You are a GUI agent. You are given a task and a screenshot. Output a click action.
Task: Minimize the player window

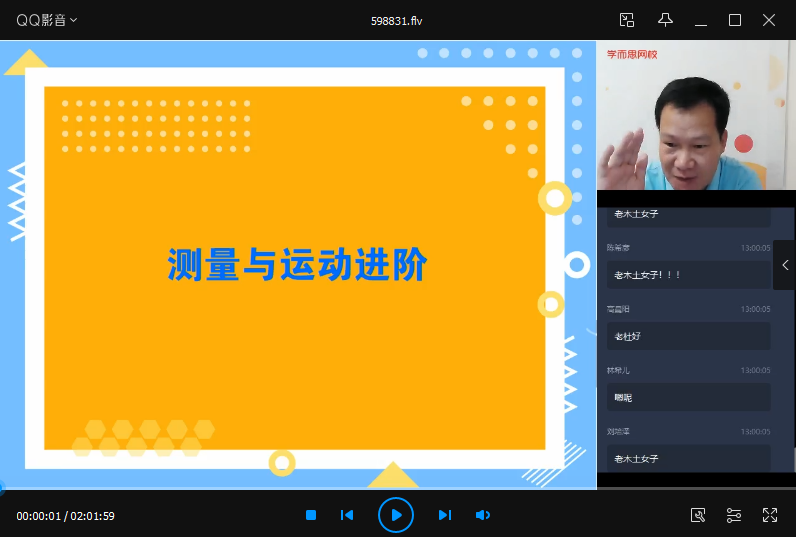click(x=701, y=20)
